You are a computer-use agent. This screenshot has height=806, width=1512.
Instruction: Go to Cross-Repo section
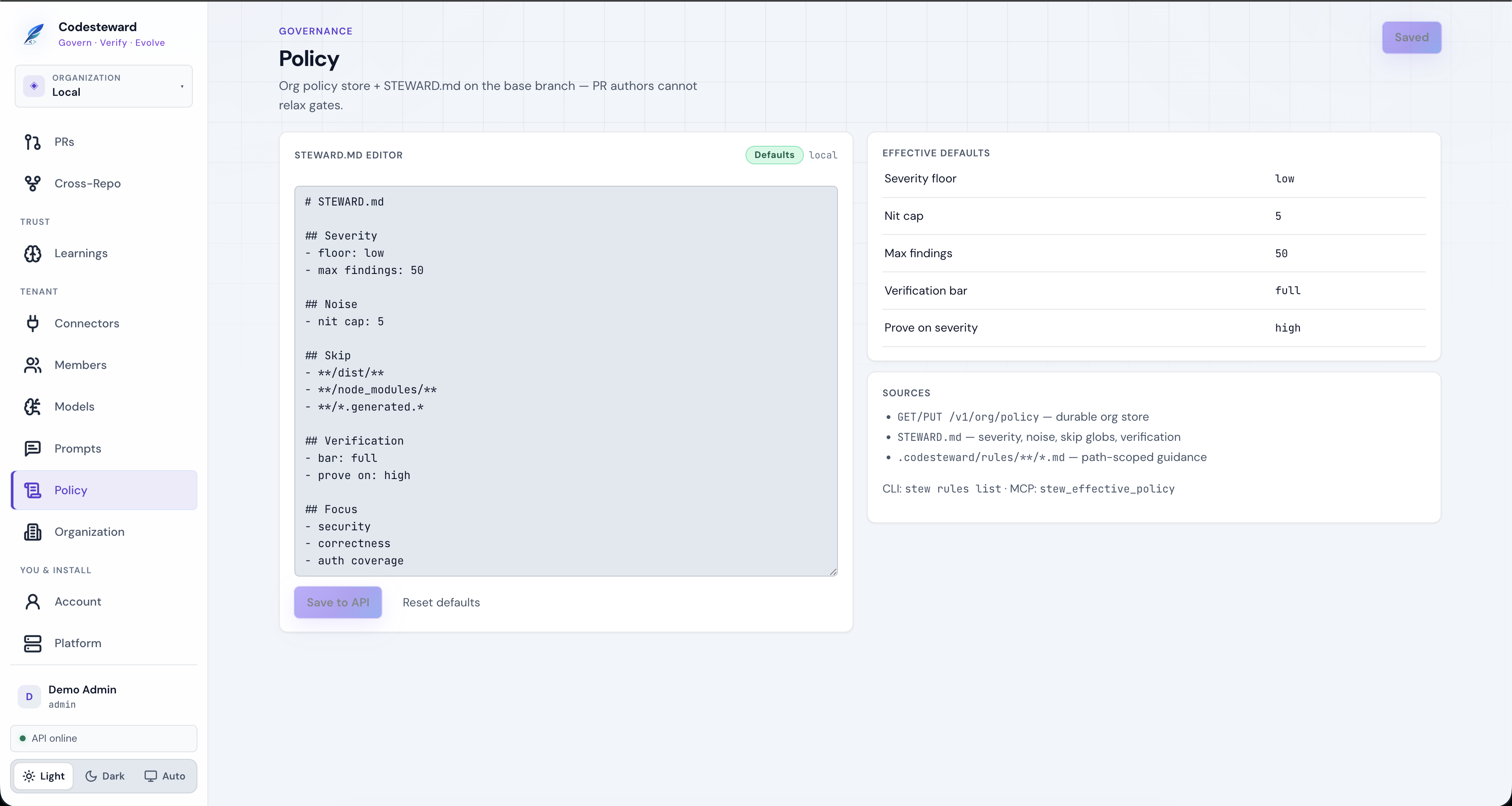[x=104, y=184]
